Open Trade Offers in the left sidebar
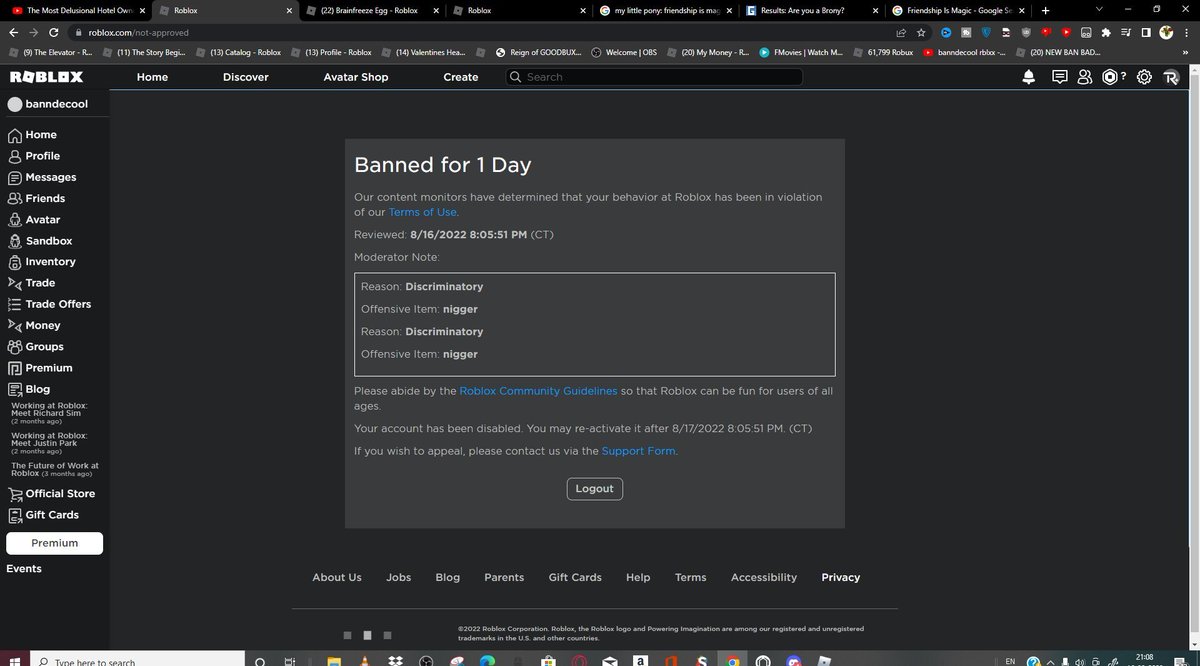 (x=49, y=304)
